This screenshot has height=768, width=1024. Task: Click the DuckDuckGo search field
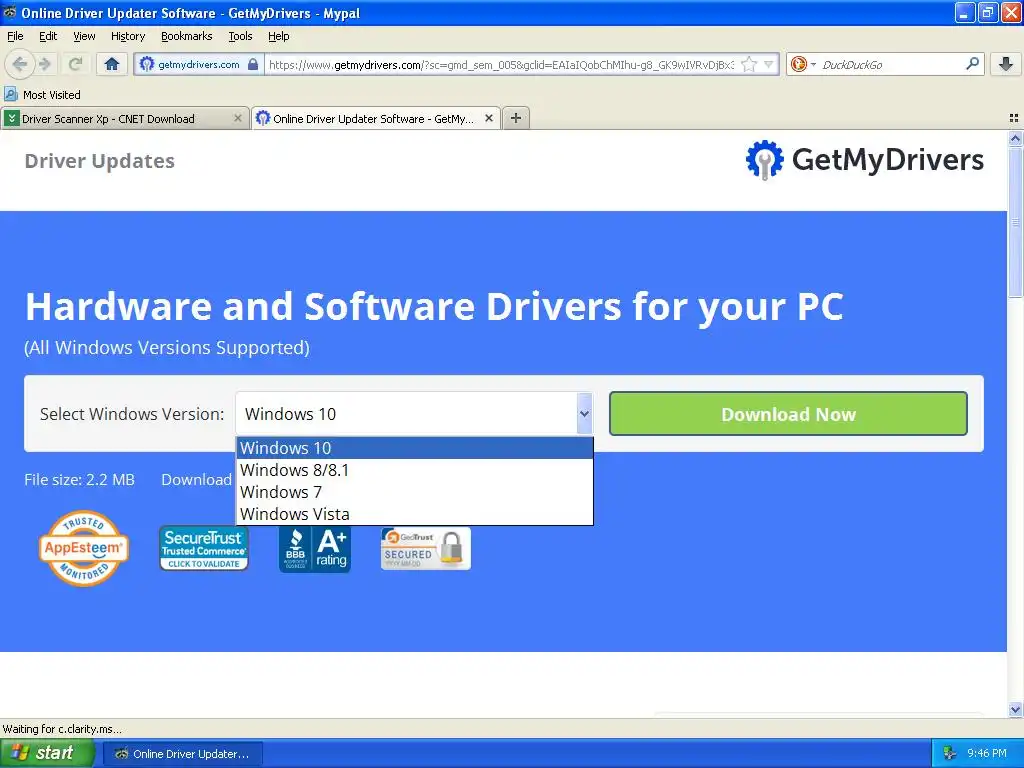[889, 64]
